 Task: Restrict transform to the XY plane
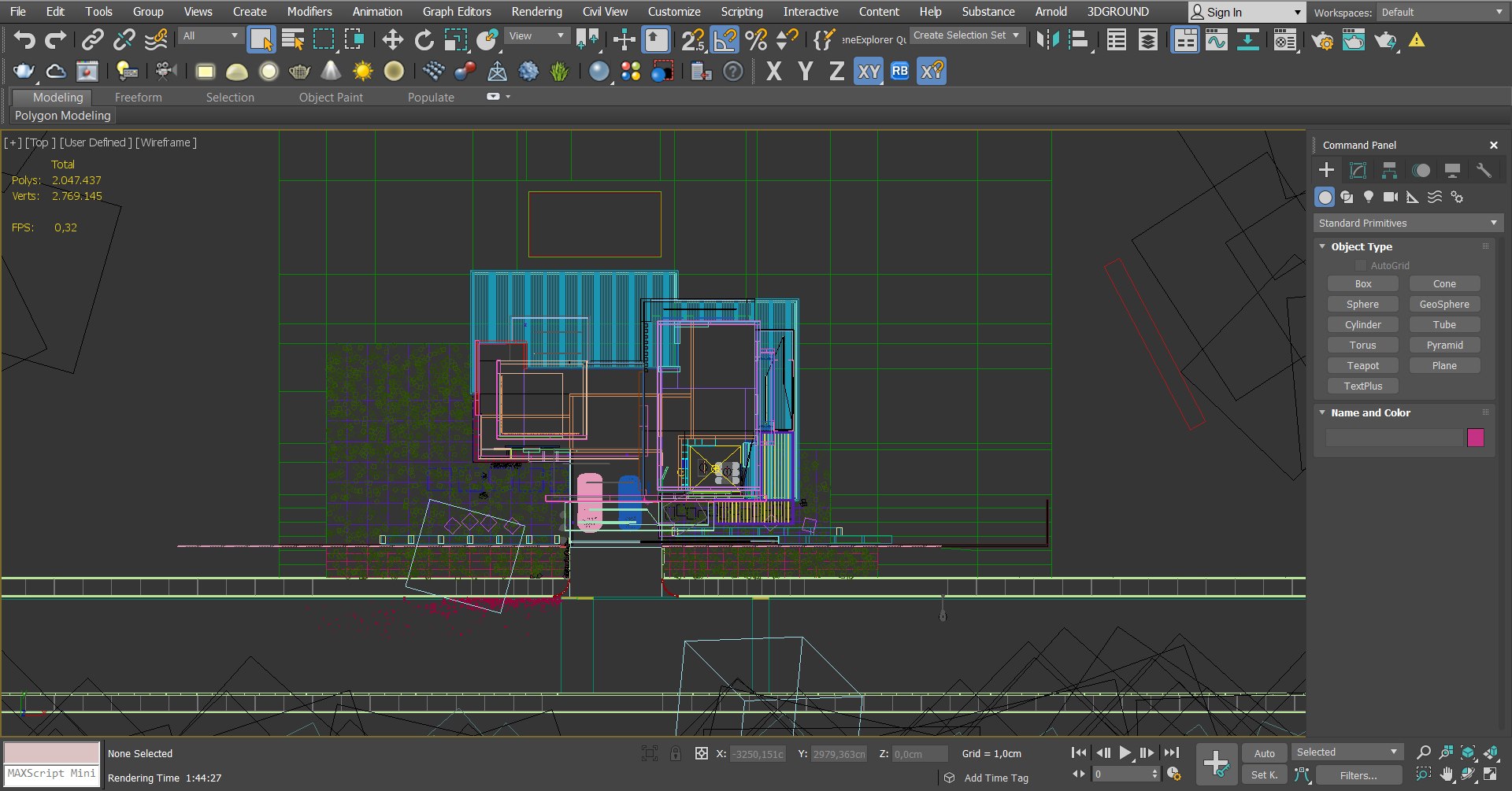click(869, 72)
